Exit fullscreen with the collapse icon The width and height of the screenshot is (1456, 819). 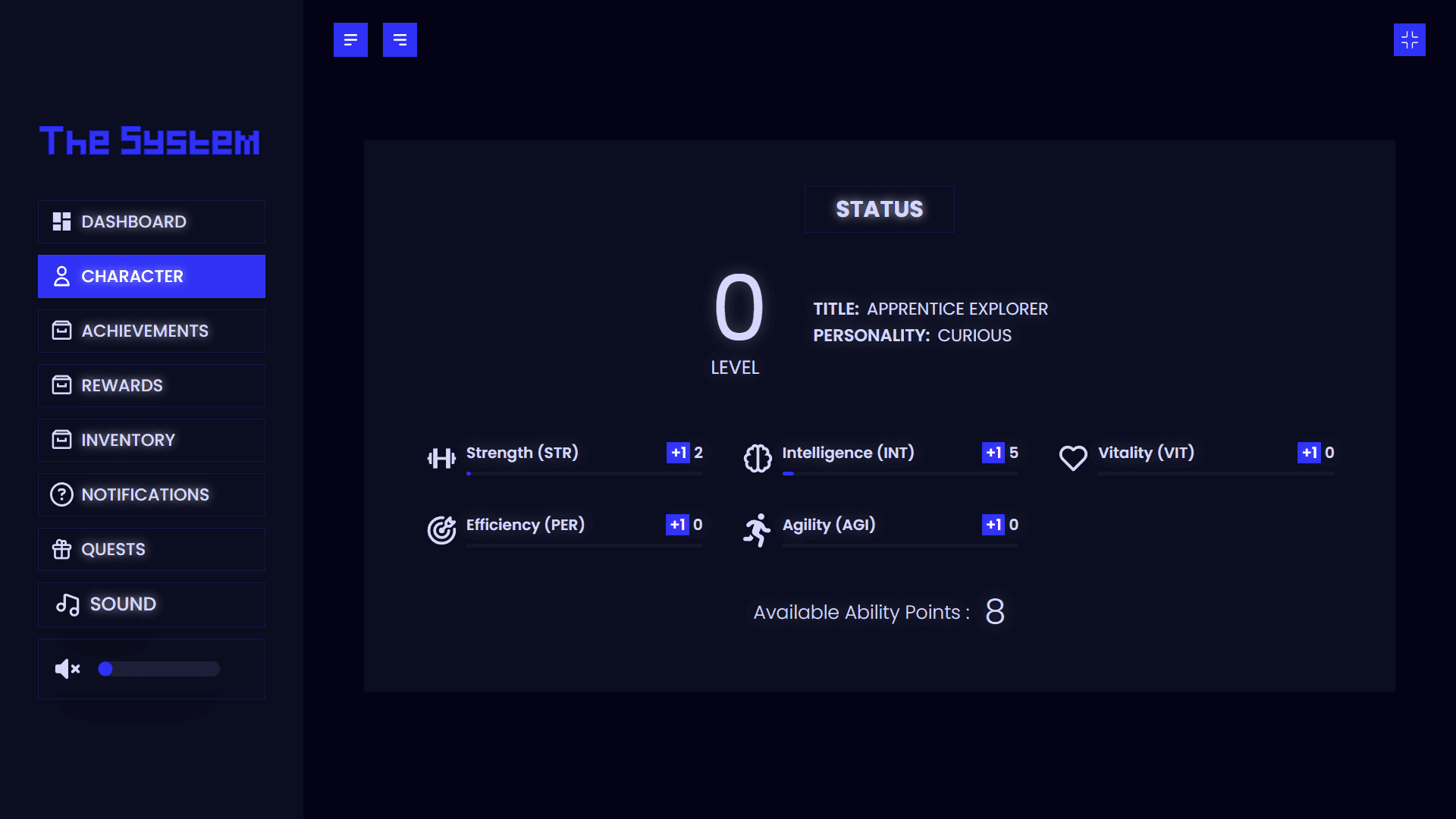tap(1409, 39)
